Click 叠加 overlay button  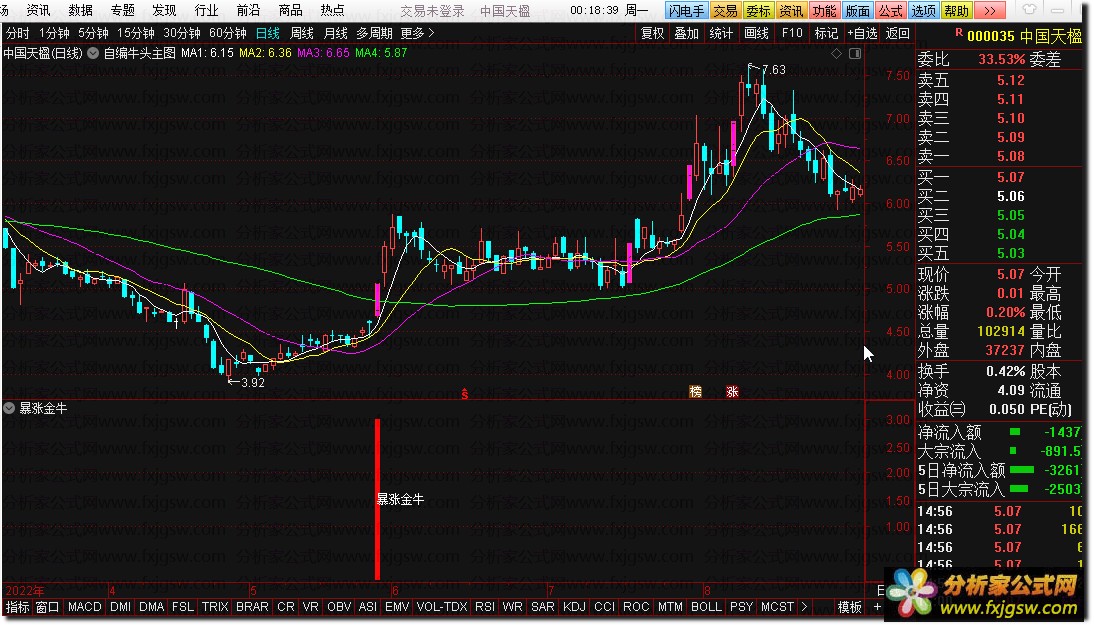tap(687, 33)
